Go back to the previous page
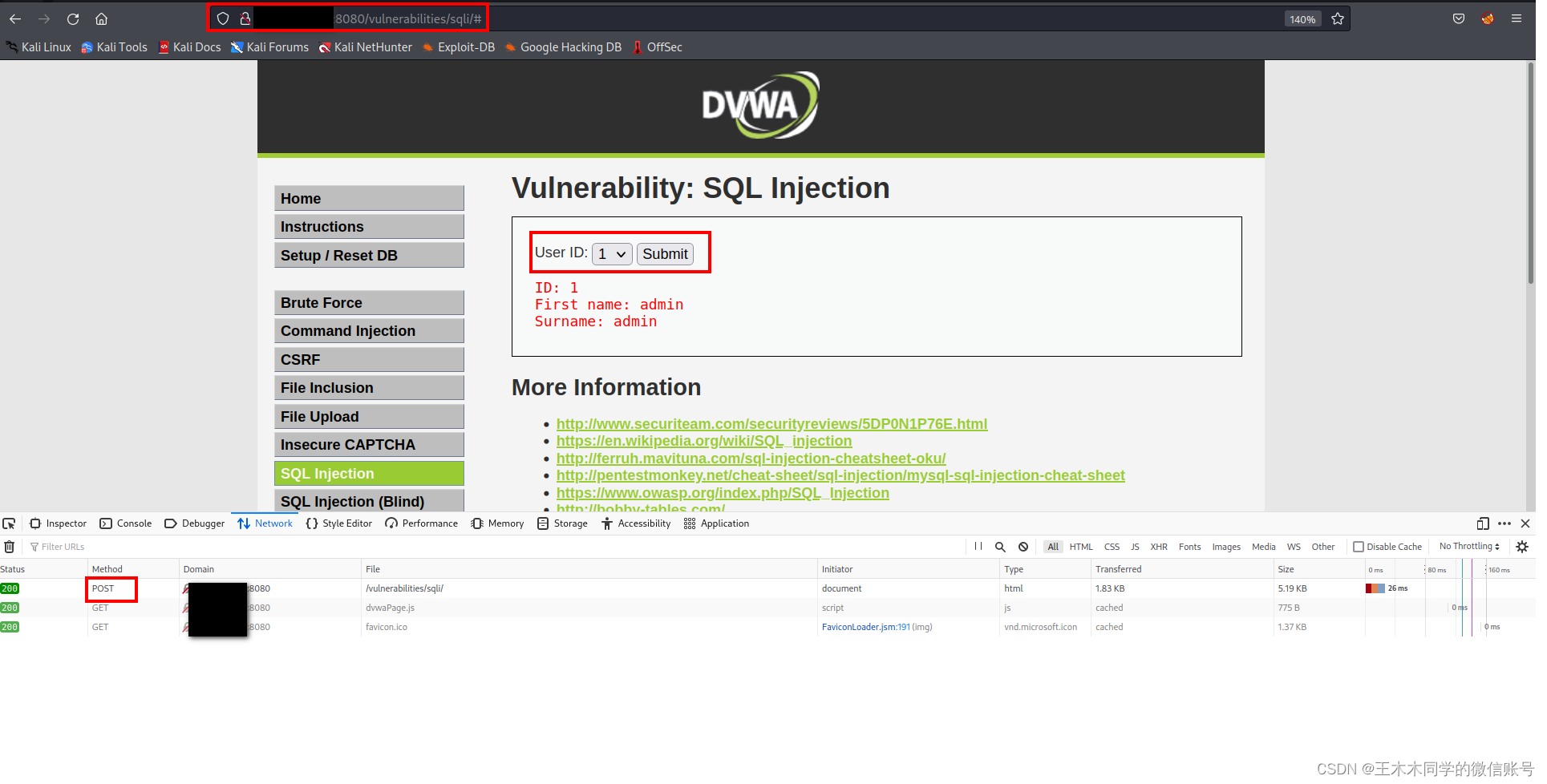 click(15, 18)
